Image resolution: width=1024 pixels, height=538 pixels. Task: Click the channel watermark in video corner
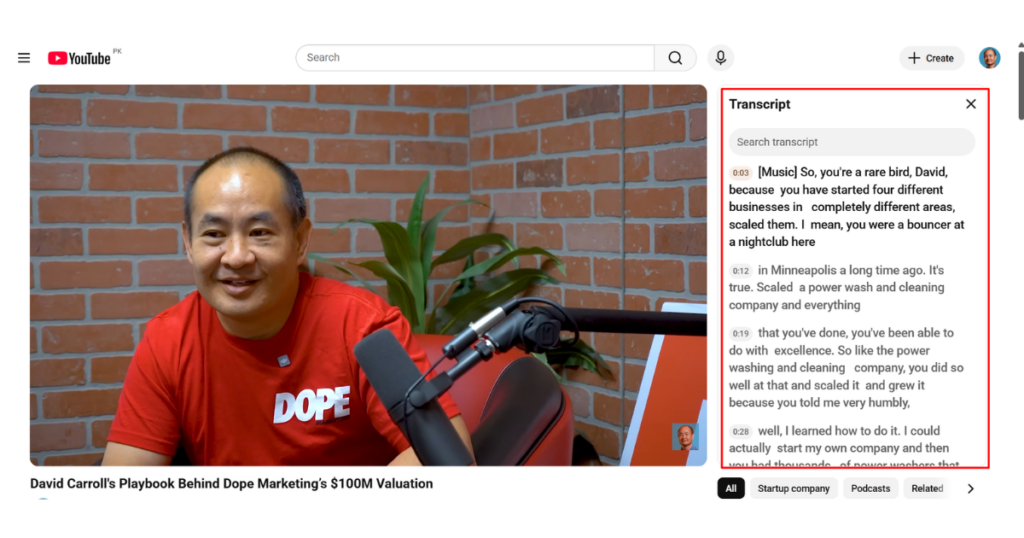click(x=685, y=437)
